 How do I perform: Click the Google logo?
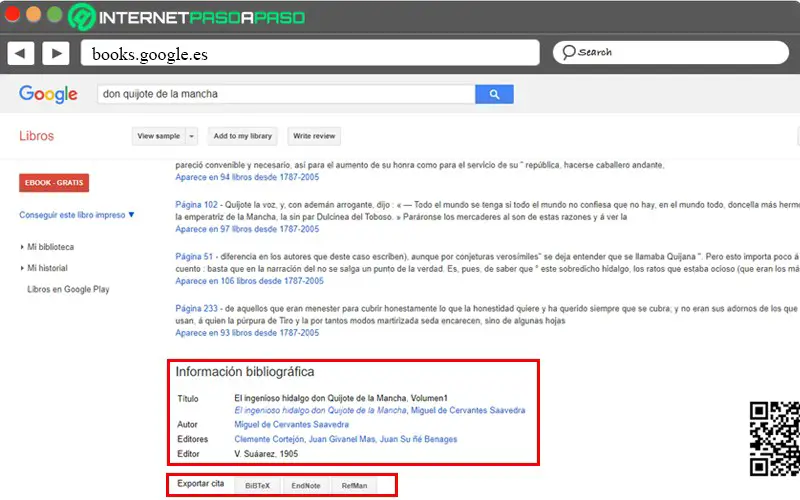(48, 94)
